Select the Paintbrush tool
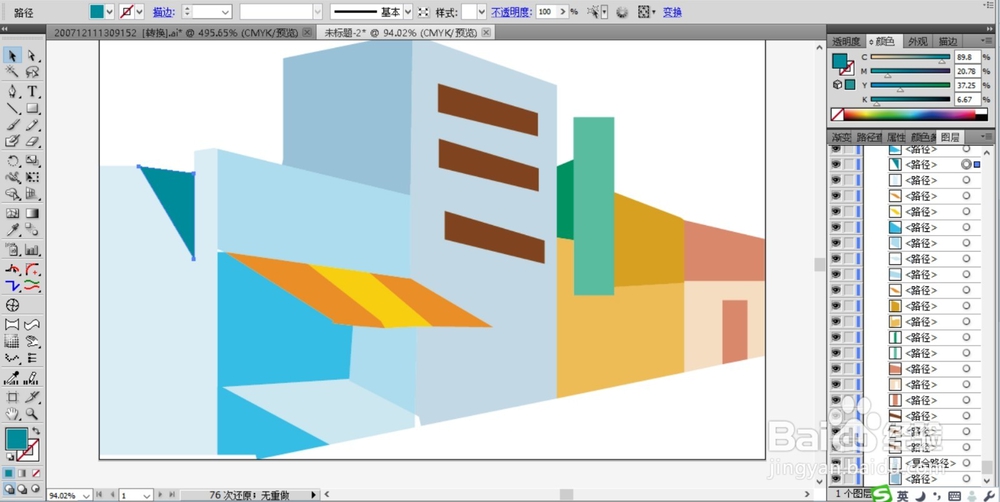The height and width of the screenshot is (502, 1000). point(12,124)
